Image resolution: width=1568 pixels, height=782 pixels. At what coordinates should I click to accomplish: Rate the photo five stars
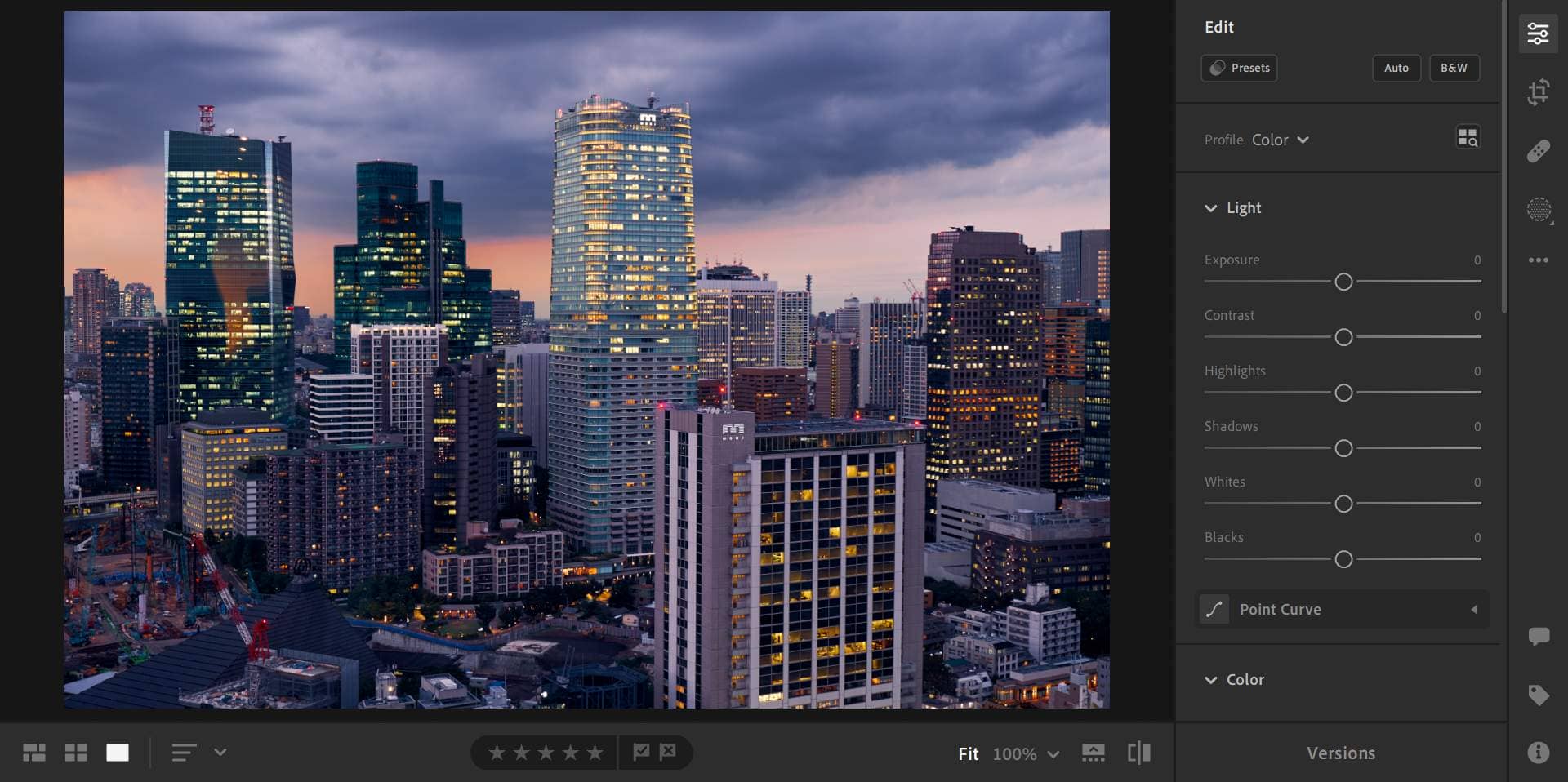coord(595,753)
